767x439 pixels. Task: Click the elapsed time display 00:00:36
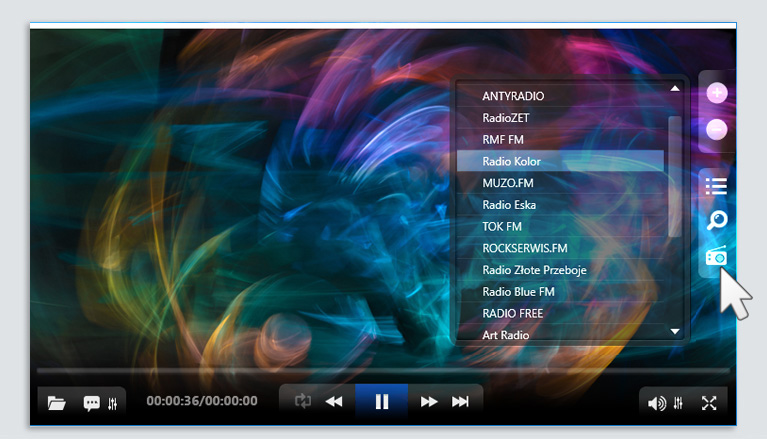(173, 401)
